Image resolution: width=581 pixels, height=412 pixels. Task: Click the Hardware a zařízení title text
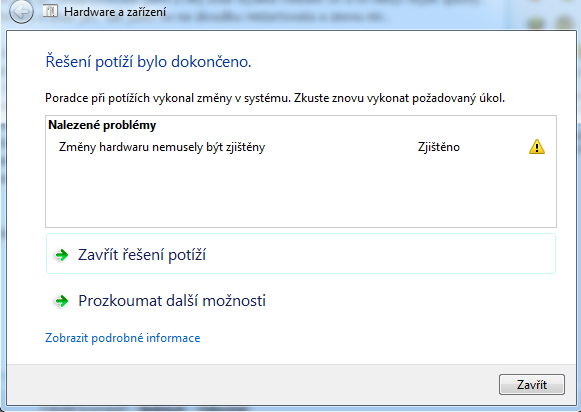tap(115, 12)
